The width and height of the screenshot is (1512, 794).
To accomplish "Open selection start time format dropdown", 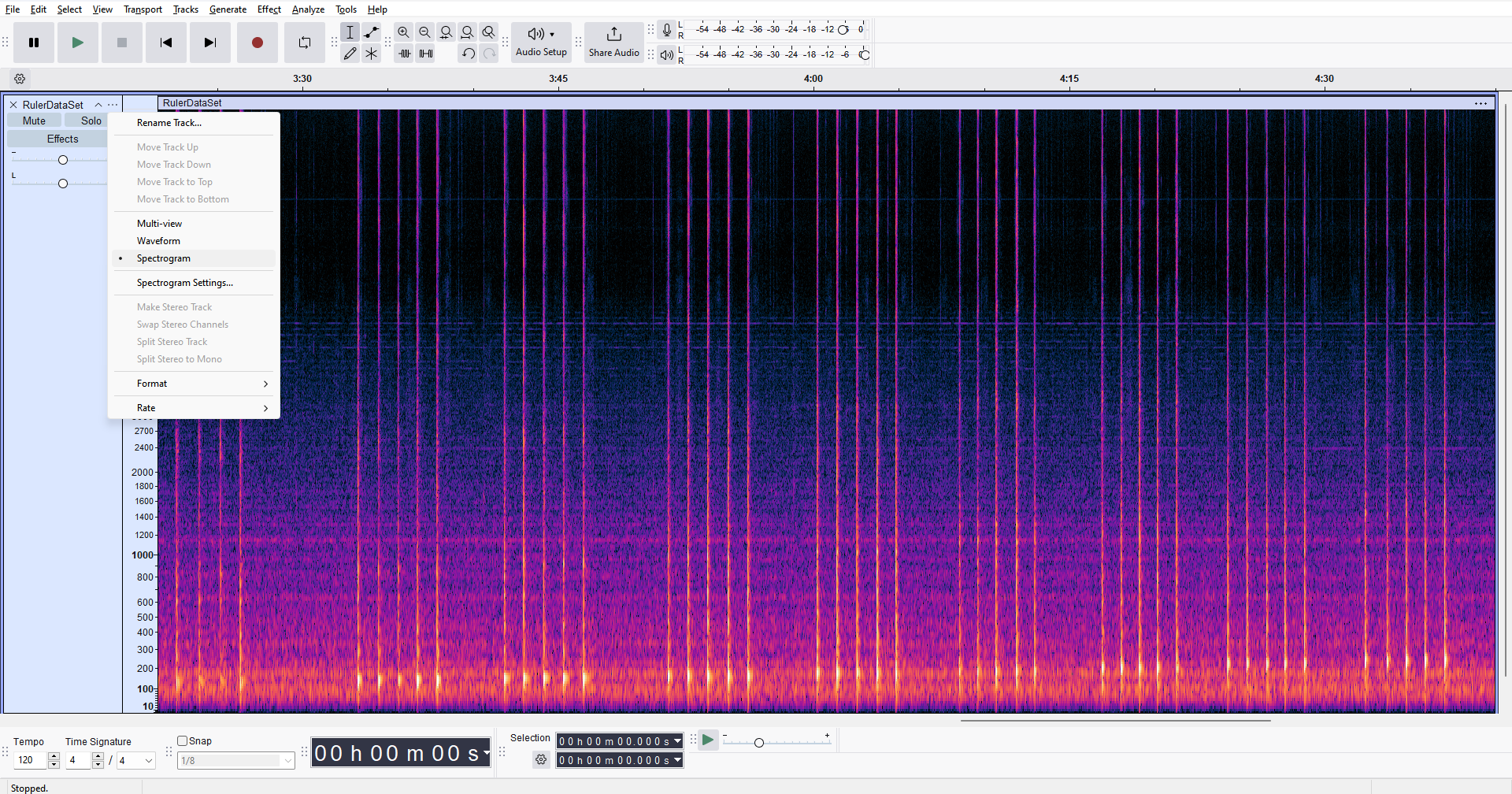I will 677,741.
